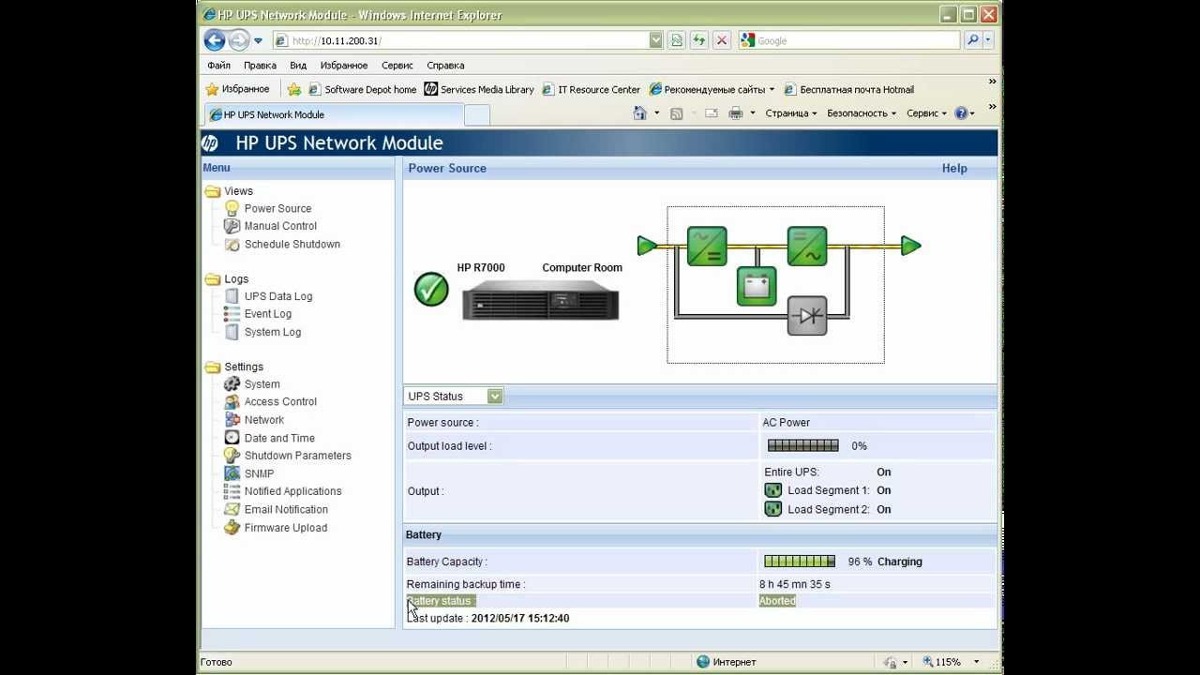Click the Date and Time clock icon
This screenshot has height=675, width=1200.
(232, 438)
